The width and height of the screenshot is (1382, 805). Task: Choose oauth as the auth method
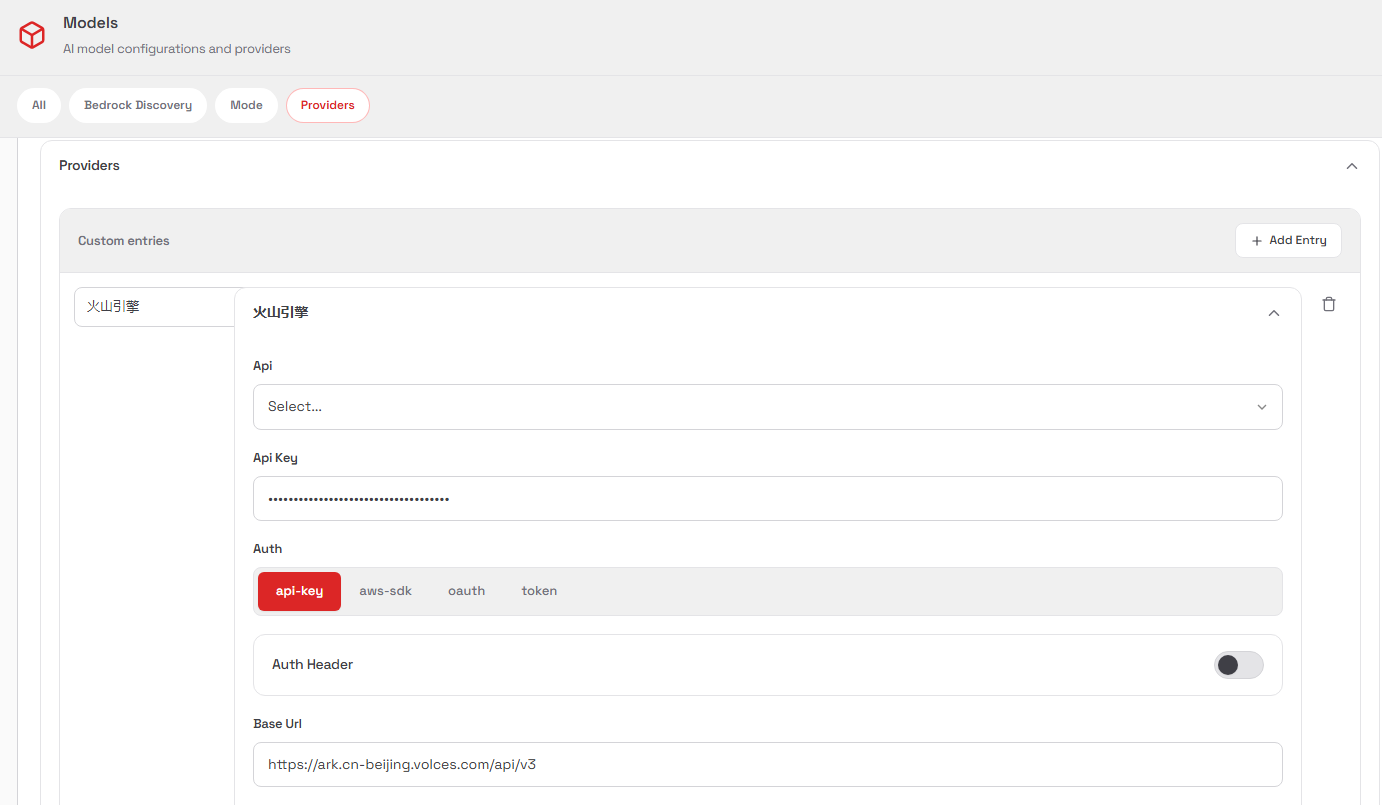466,591
